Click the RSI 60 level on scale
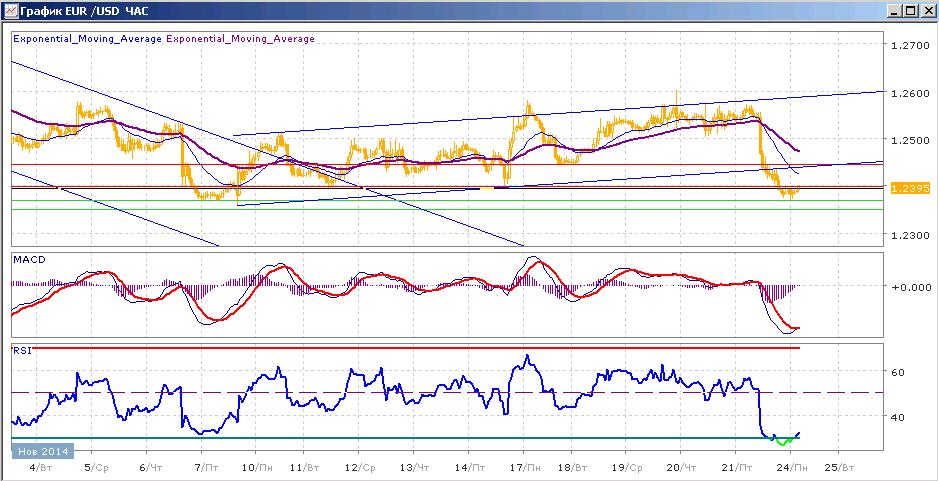Viewport: 939px width, 481px height. 898,371
